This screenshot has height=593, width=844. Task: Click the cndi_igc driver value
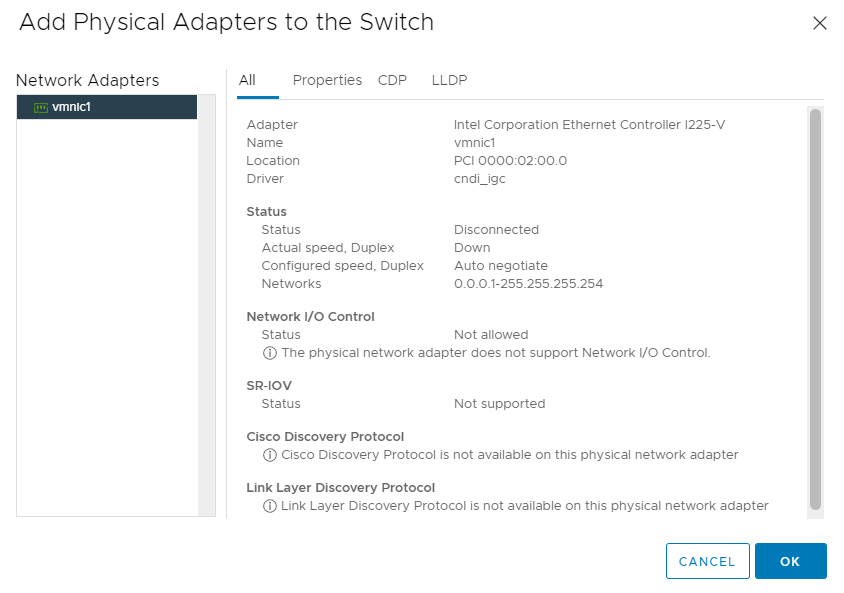point(481,179)
